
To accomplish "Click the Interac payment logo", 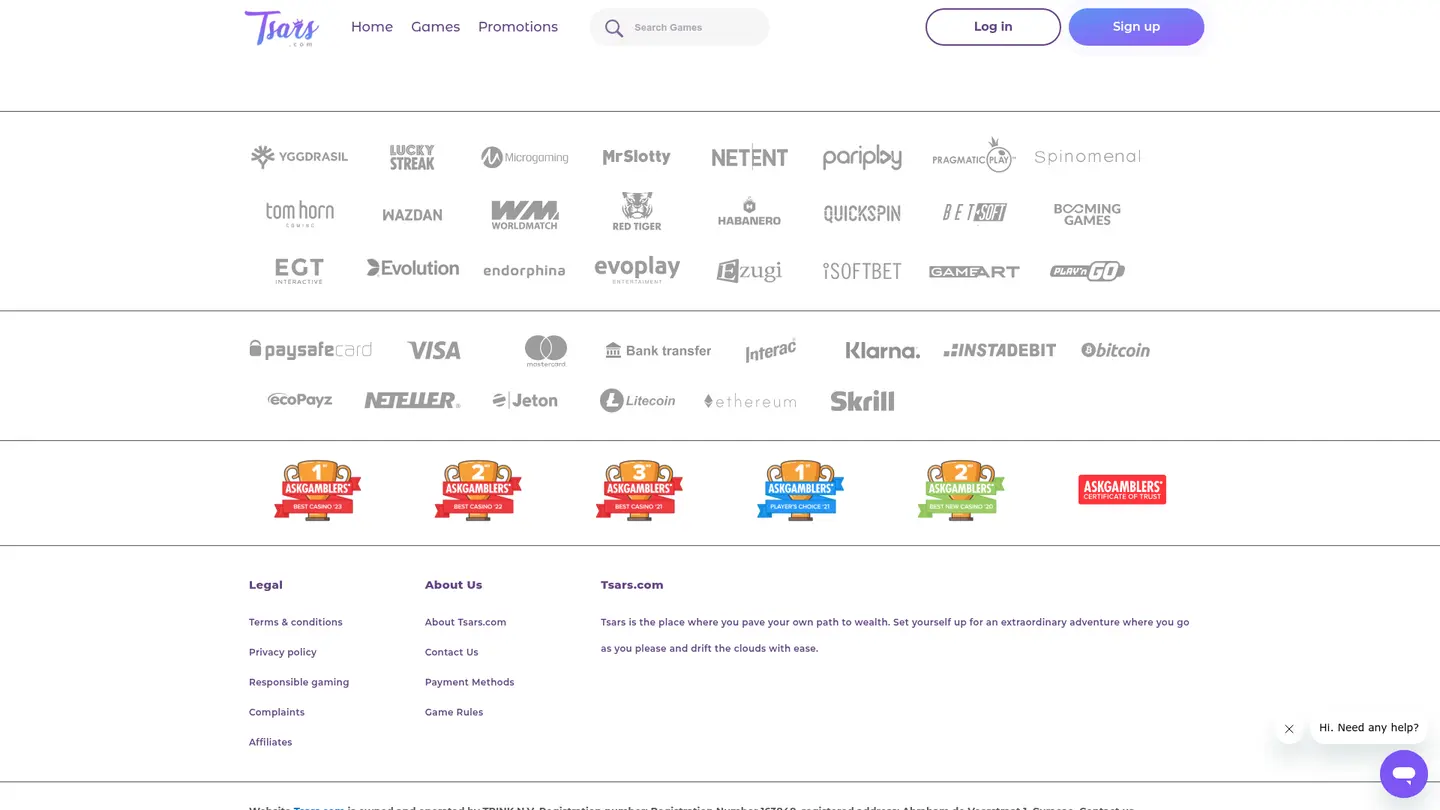I will point(770,350).
